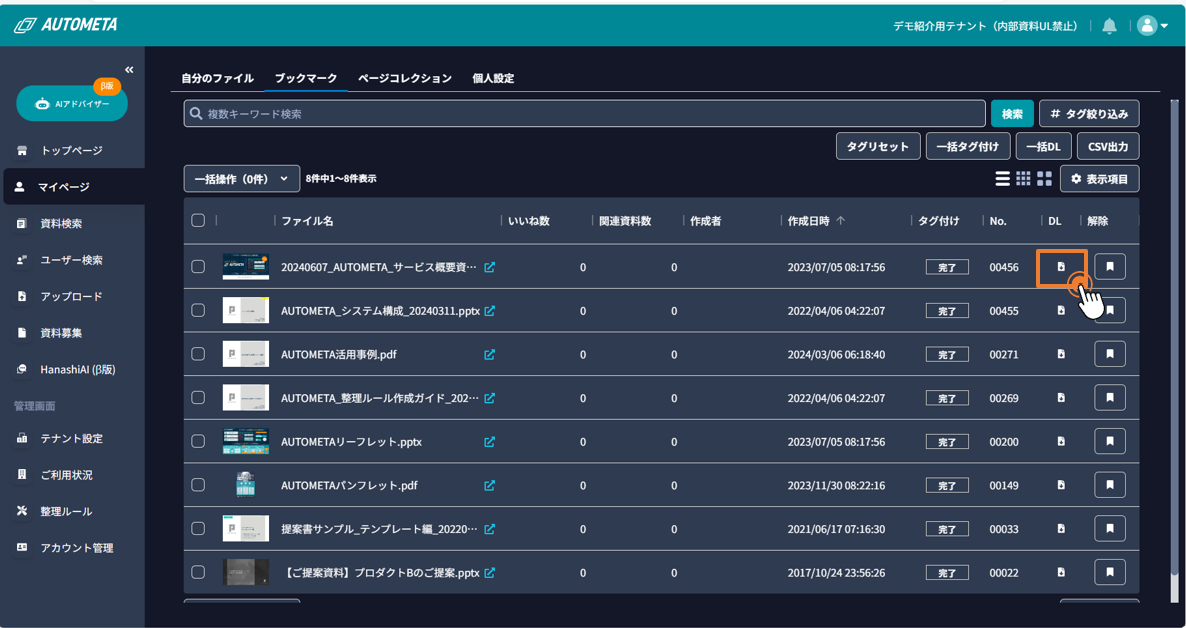
Task: Download file No. 00271
Action: pyautogui.click(x=1061, y=354)
